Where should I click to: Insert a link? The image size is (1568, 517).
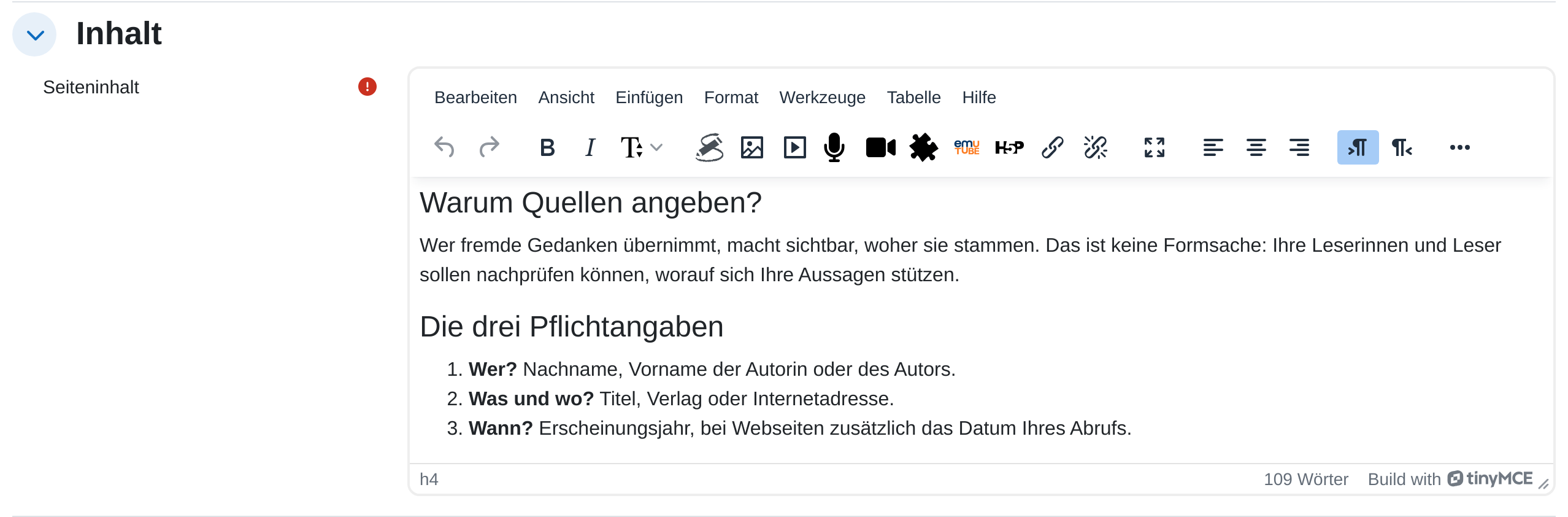click(x=1053, y=147)
